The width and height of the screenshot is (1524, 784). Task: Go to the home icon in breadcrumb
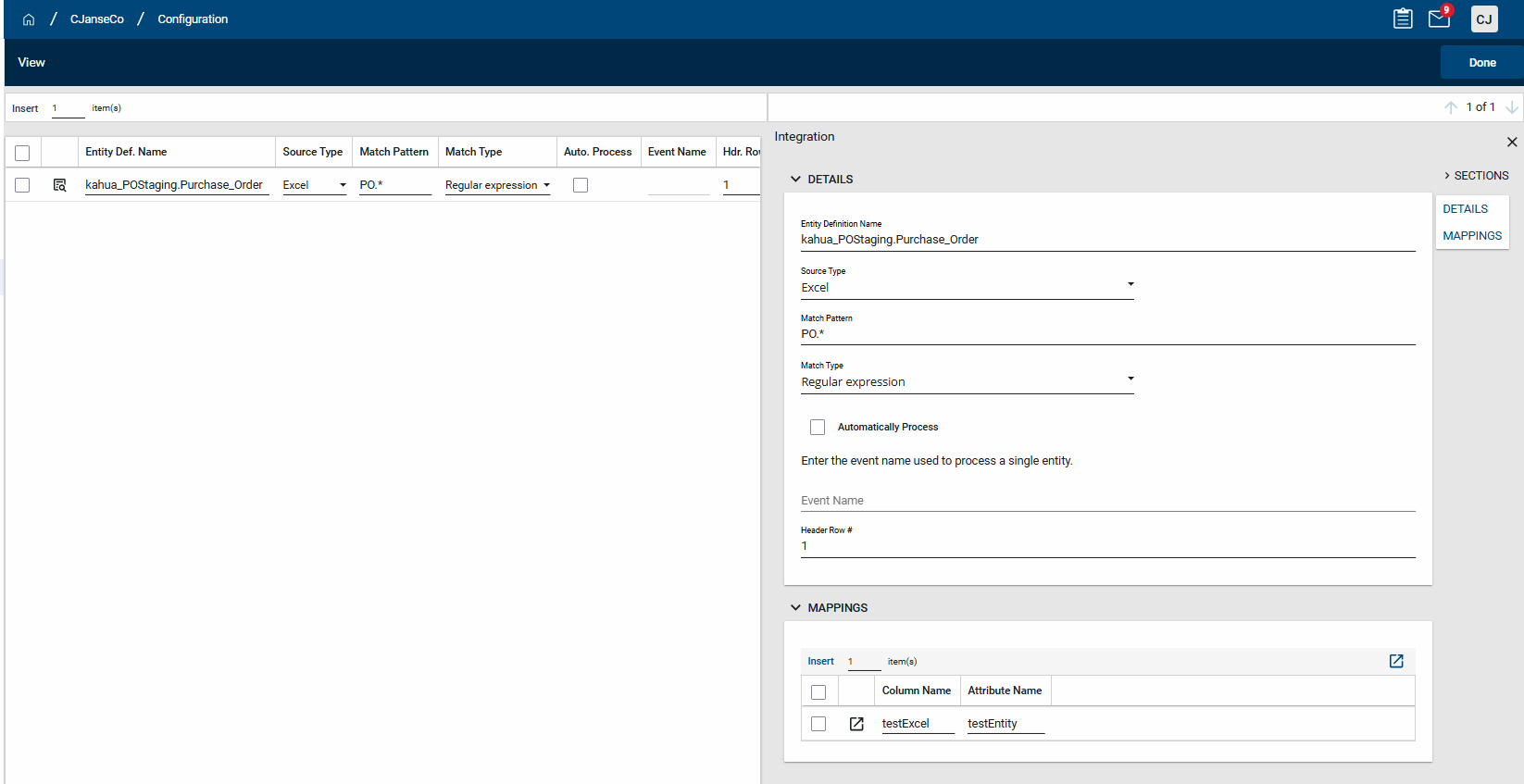(29, 19)
